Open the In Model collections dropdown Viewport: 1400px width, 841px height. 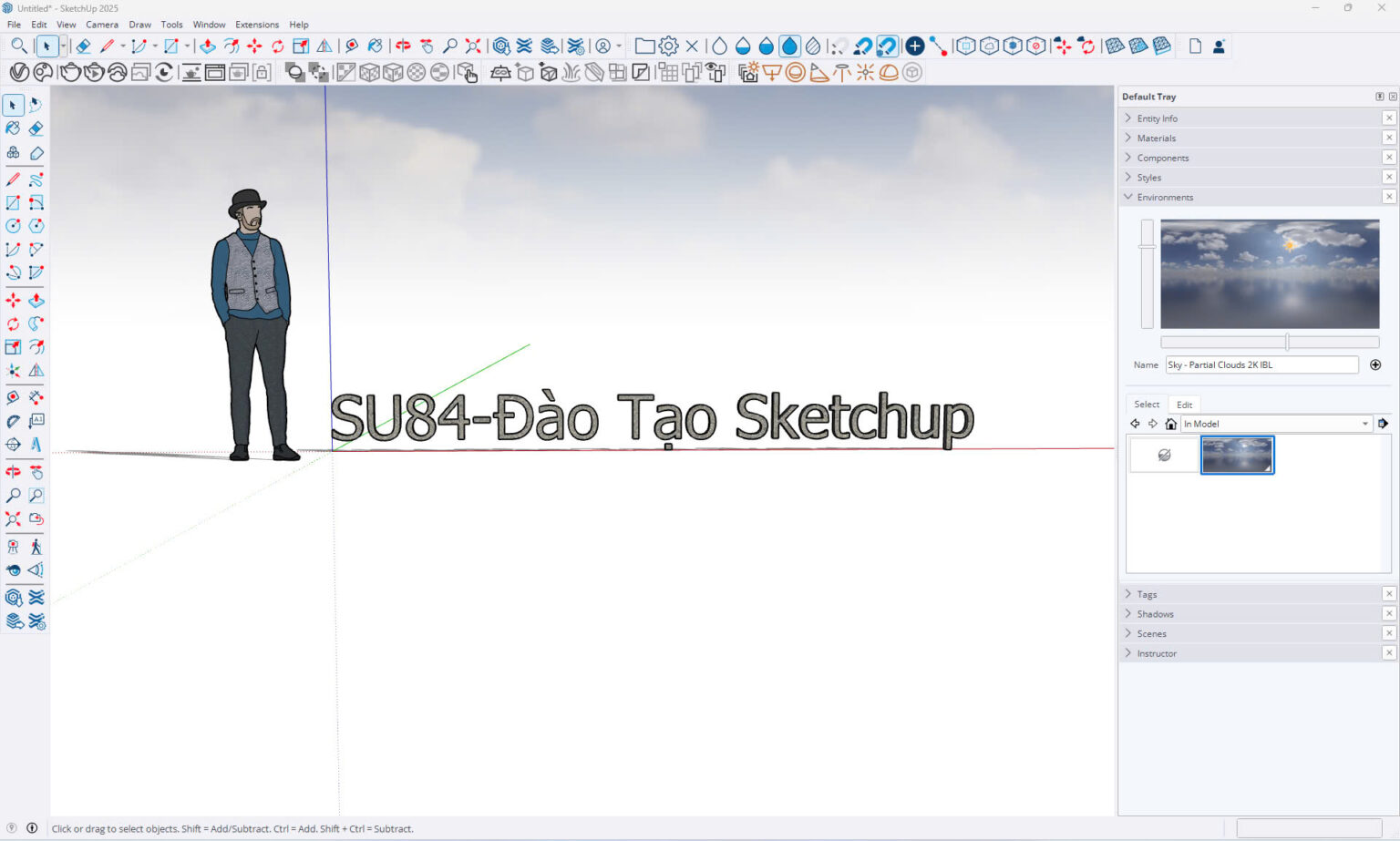(1364, 423)
